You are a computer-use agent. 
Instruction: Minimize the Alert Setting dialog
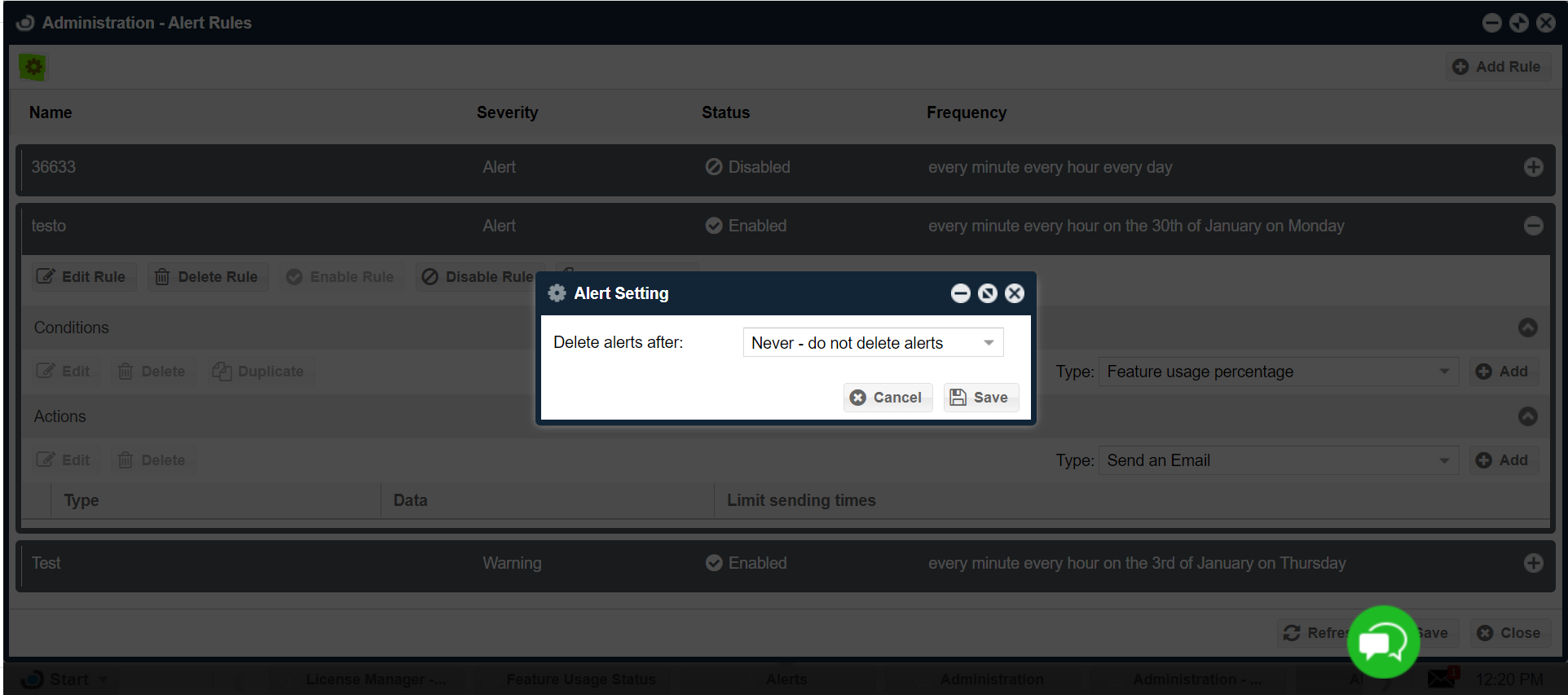click(x=960, y=293)
